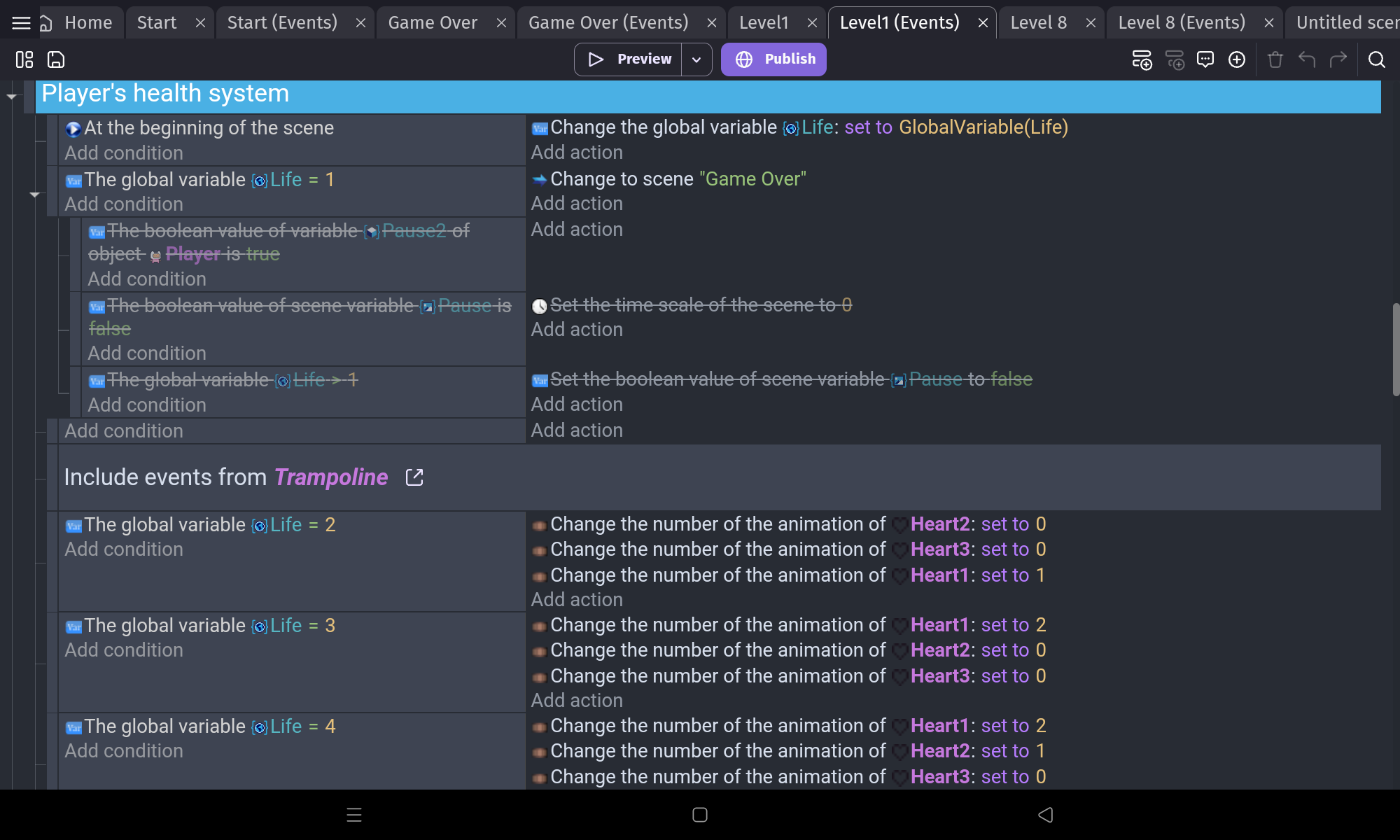Open the add other event type icon
The image size is (1400, 840).
tap(1237, 59)
